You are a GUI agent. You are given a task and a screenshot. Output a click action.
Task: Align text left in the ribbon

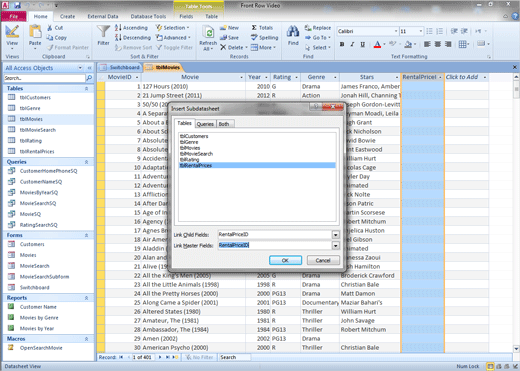[x=427, y=44]
